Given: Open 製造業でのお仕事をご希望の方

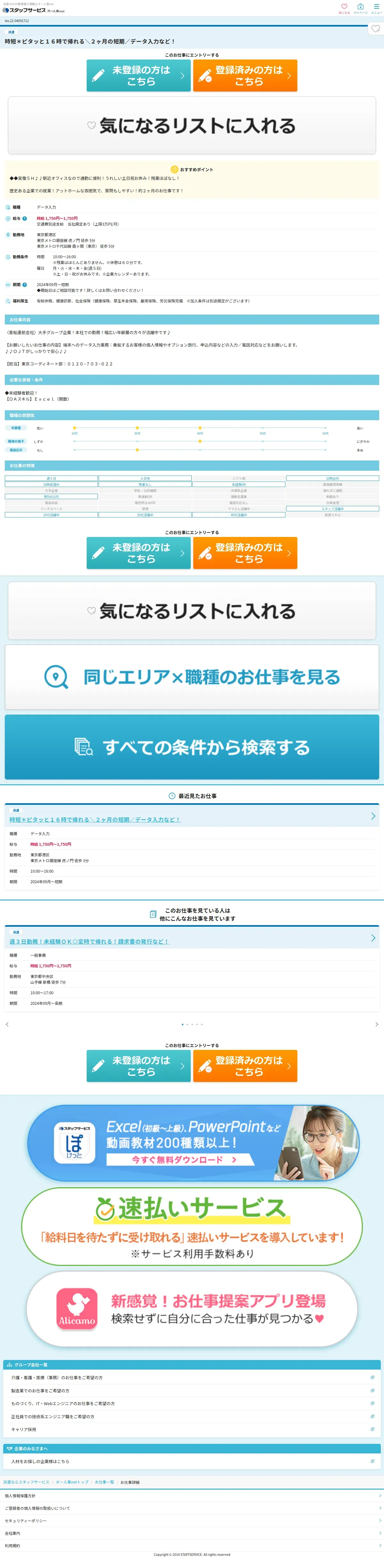Looking at the screenshot, I should [192, 1391].
